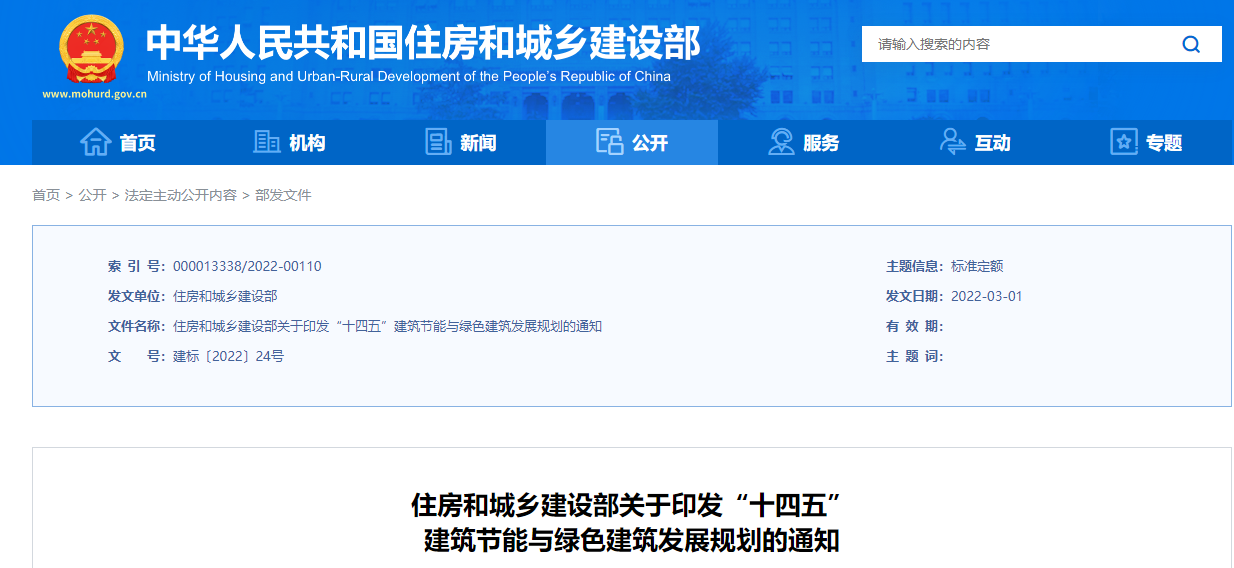The width and height of the screenshot is (1234, 568).
Task: Click the national emblem logo
Action: pyautogui.click(x=91, y=48)
